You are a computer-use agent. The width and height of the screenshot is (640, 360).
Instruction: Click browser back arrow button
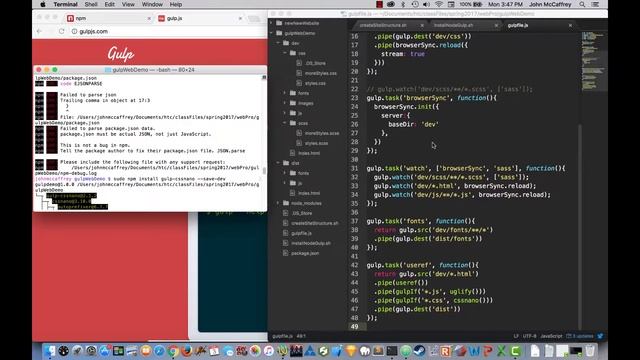pyautogui.click(x=40, y=31)
